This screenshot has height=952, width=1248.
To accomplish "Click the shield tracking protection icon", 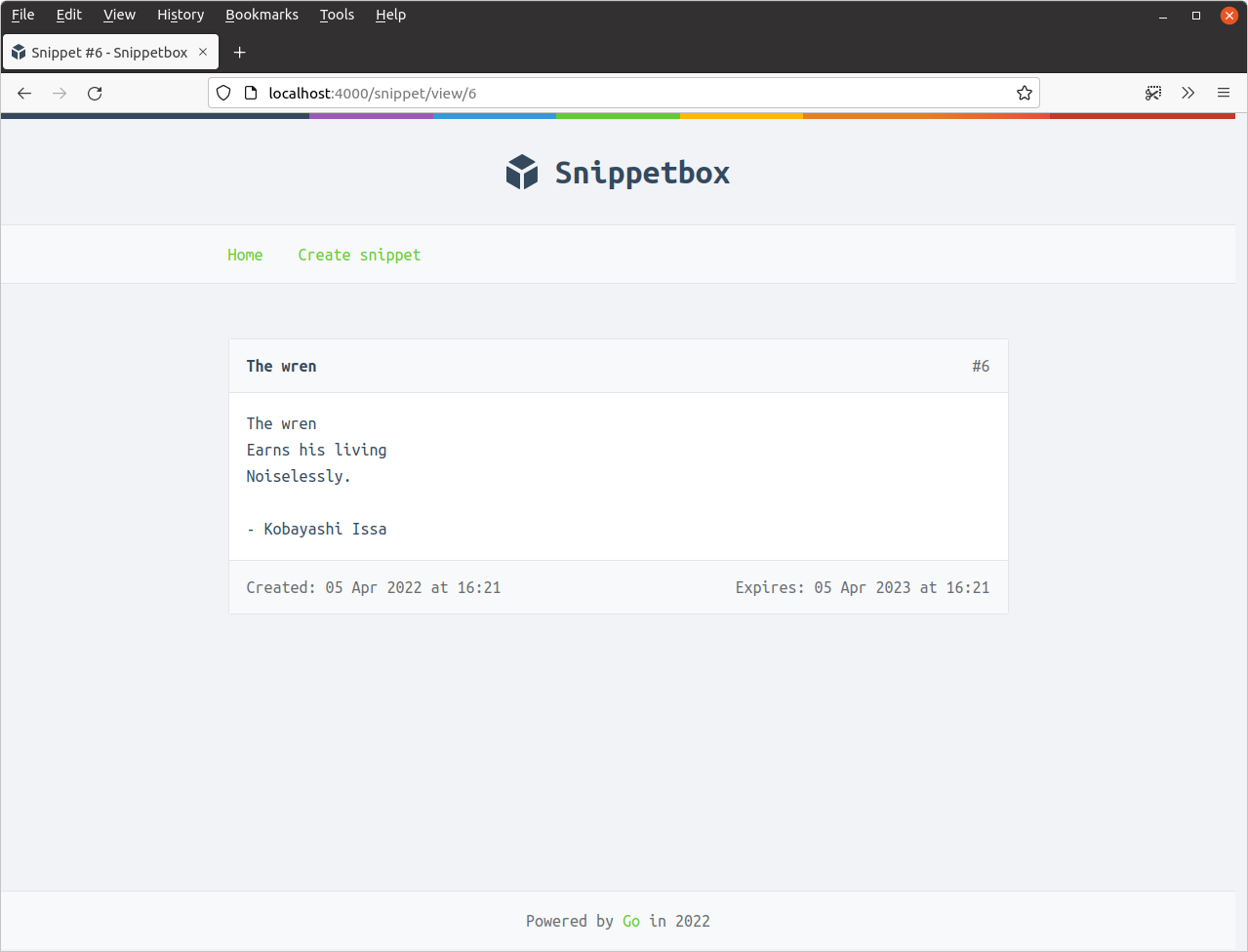I will point(223,94).
